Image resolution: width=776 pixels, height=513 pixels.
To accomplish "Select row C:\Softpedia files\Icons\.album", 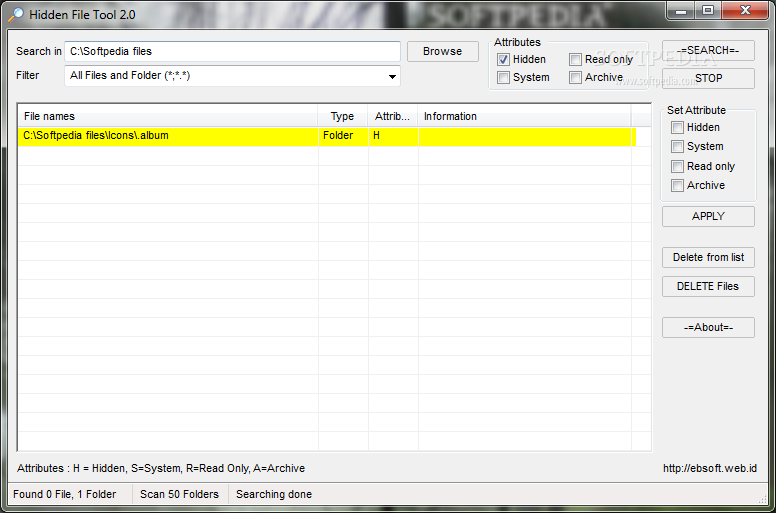I will tap(327, 136).
